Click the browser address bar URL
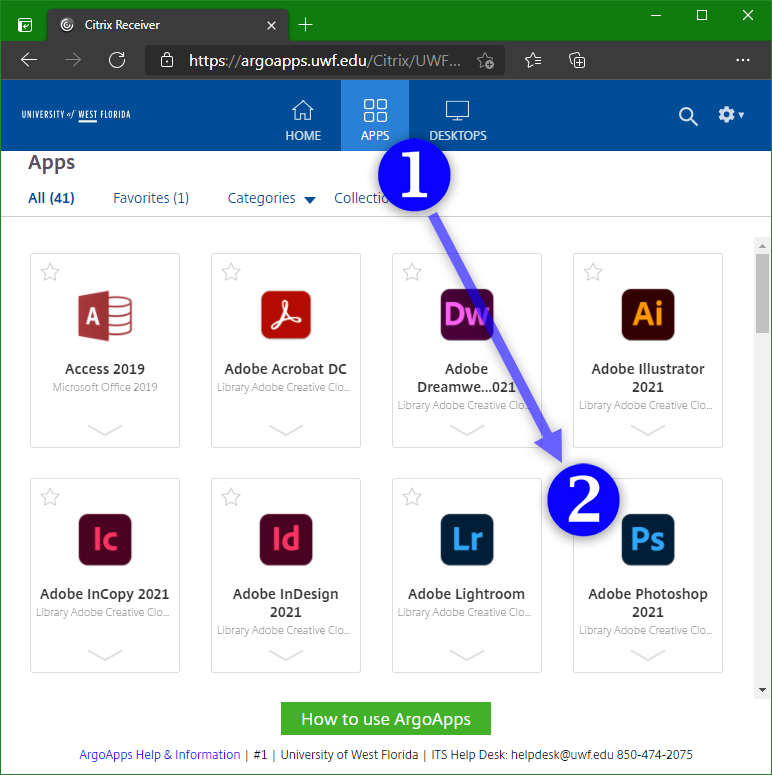772x775 pixels. pos(325,61)
